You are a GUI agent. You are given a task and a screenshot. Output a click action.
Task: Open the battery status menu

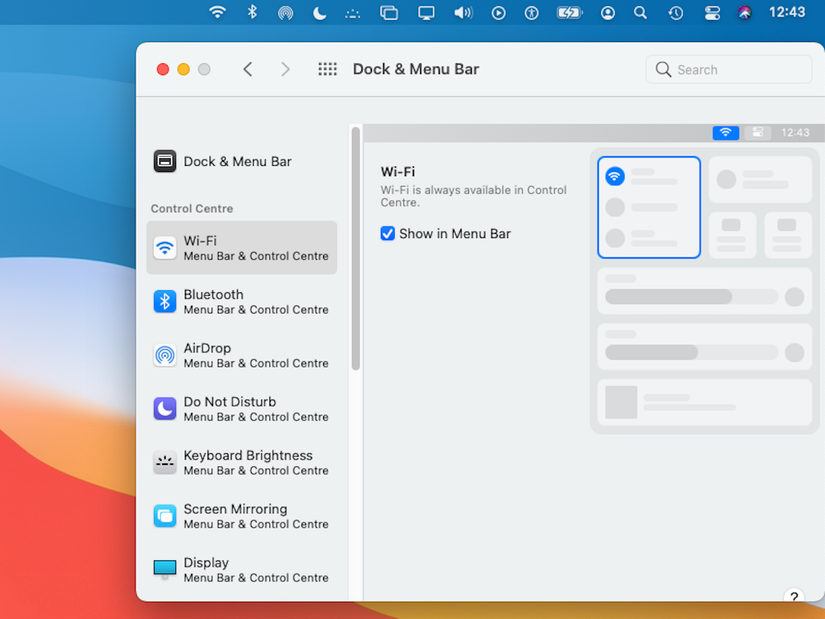point(569,13)
